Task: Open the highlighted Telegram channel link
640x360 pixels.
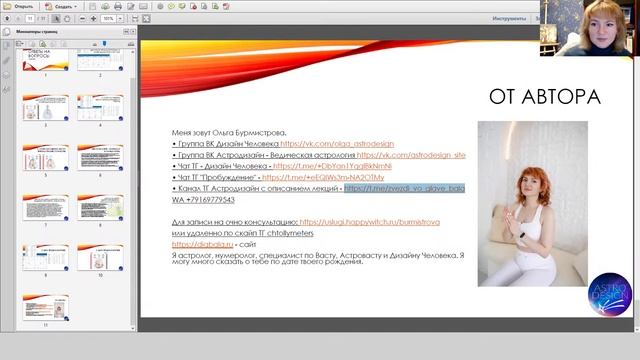Action: 404,189
